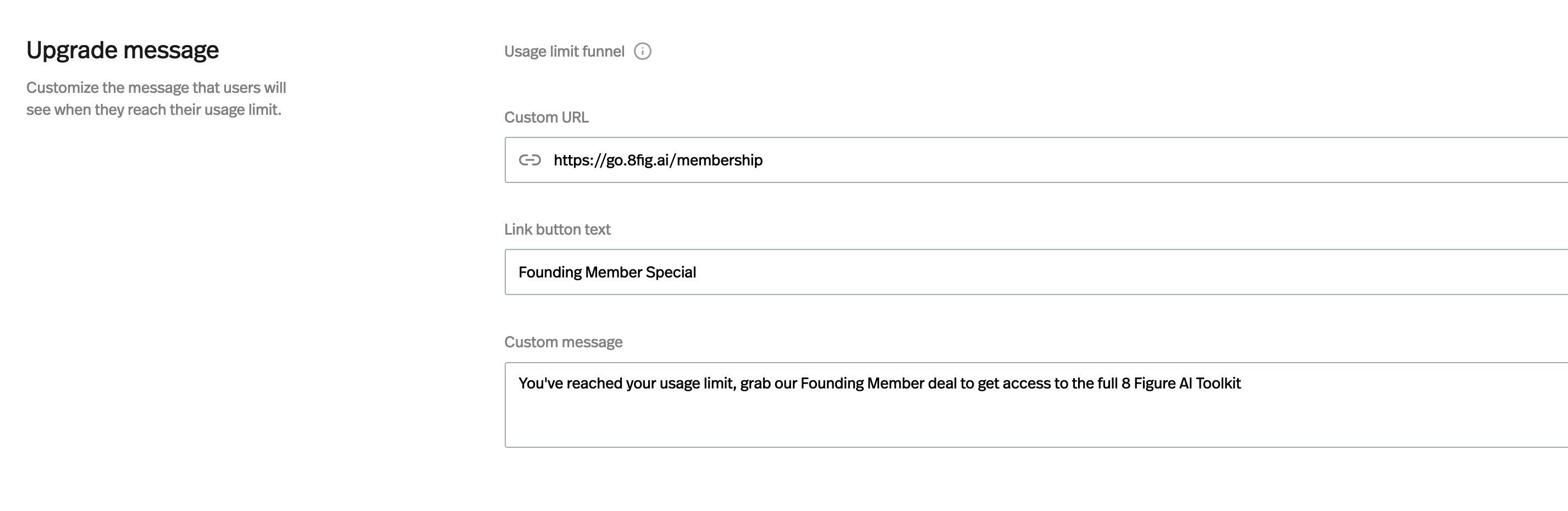Click the 'Founding Member Special' text
Screen dimensions: 1568x511
click(607, 272)
